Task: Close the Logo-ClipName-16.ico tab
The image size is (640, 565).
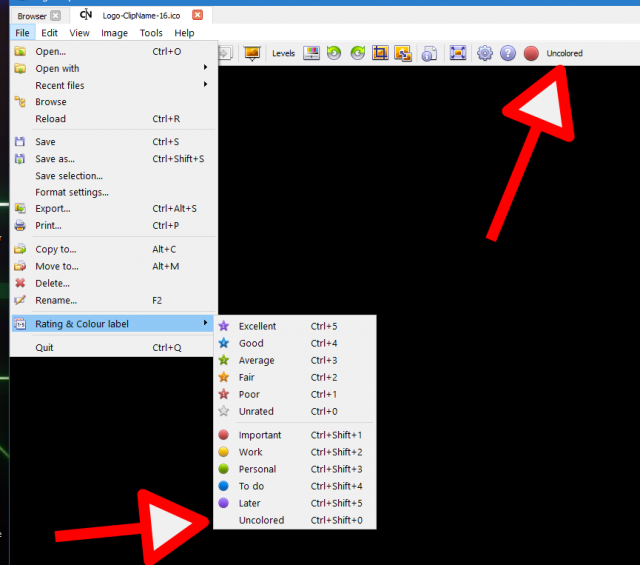Action: (x=198, y=15)
